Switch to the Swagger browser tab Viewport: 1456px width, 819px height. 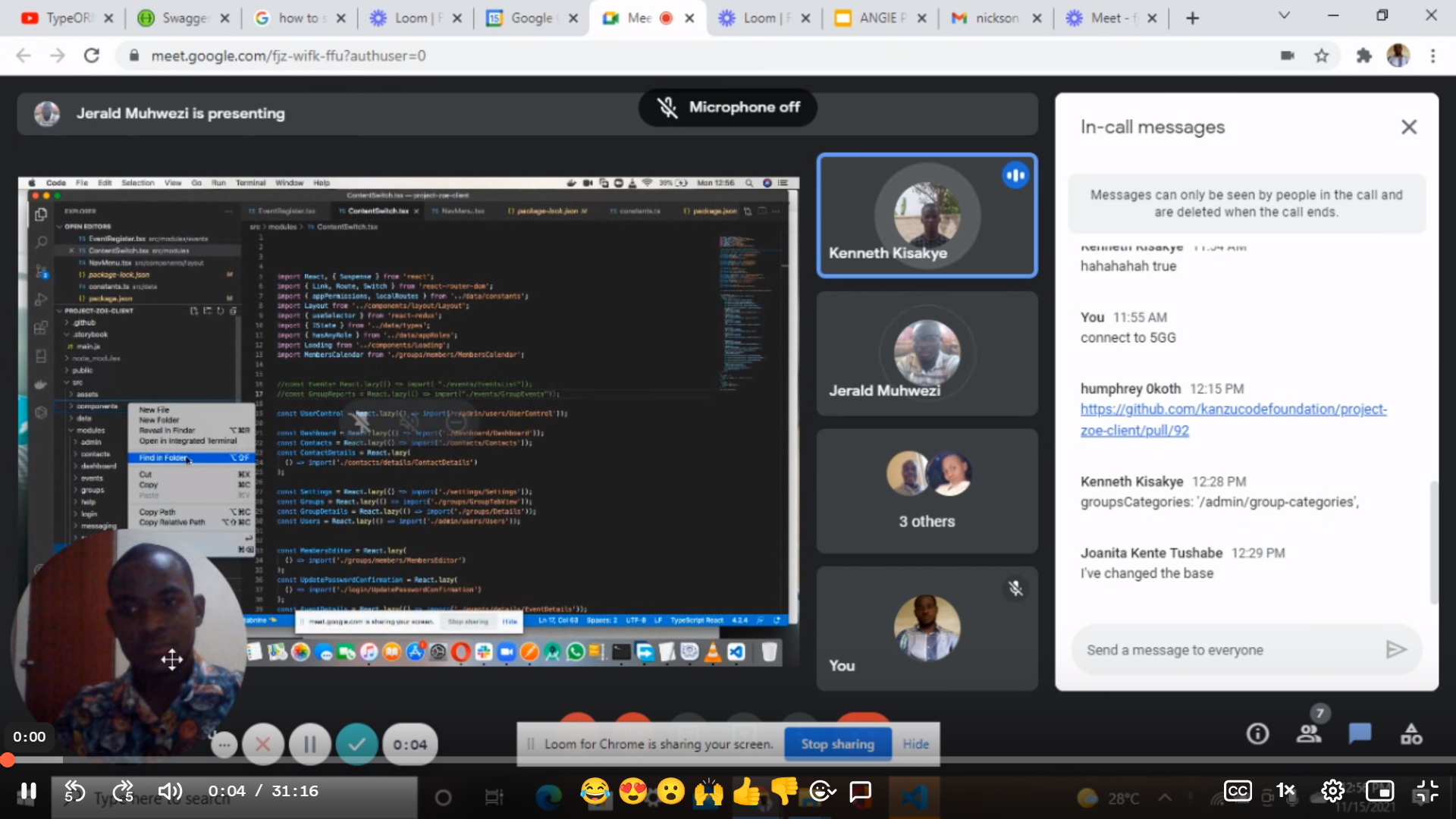(184, 17)
